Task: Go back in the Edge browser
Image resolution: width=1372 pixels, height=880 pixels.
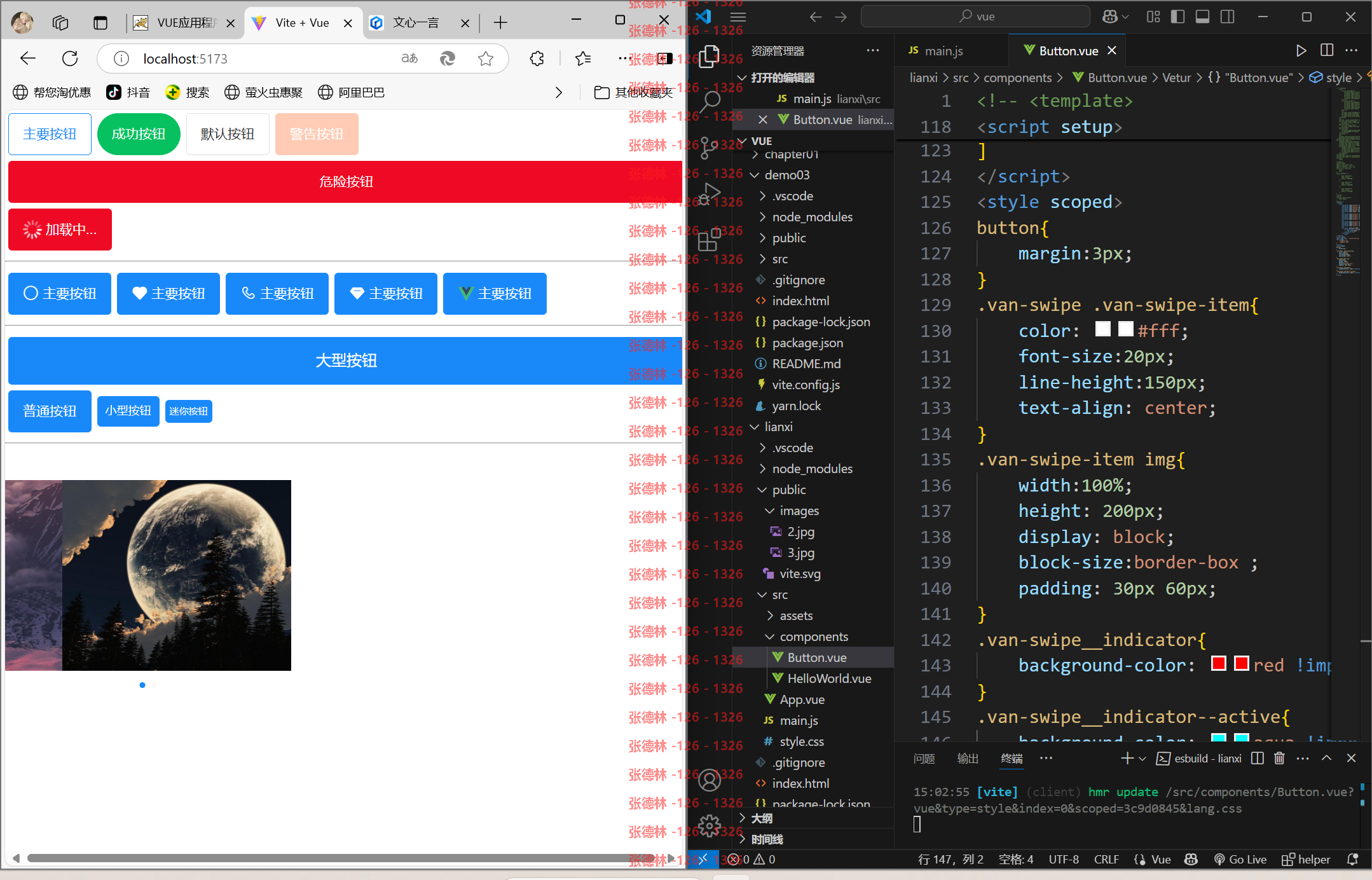Action: coord(28,58)
